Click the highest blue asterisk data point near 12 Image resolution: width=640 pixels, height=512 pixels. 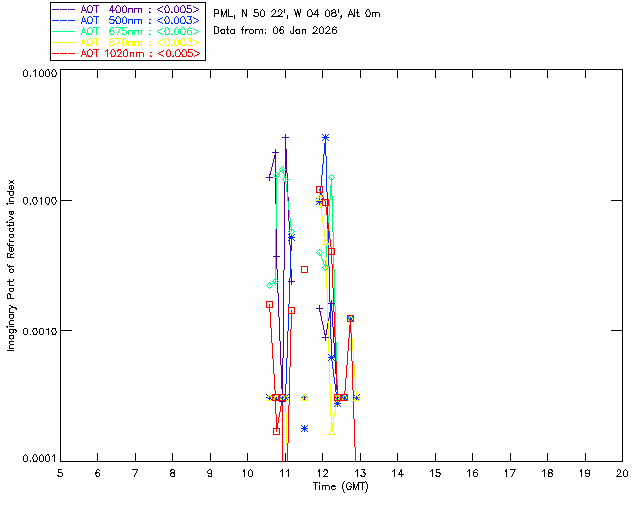click(325, 138)
